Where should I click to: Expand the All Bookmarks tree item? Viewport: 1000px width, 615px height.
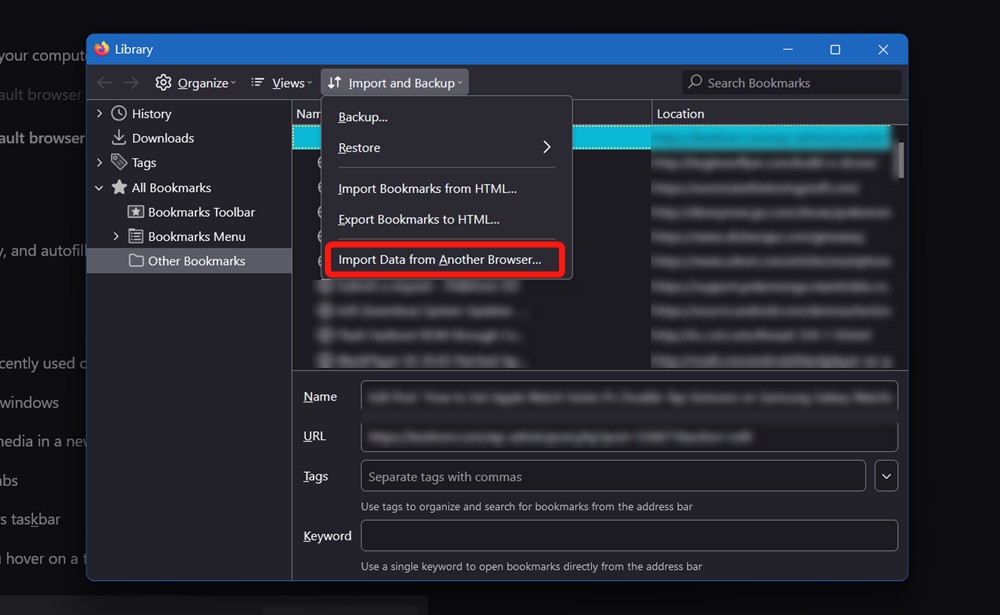click(98, 187)
